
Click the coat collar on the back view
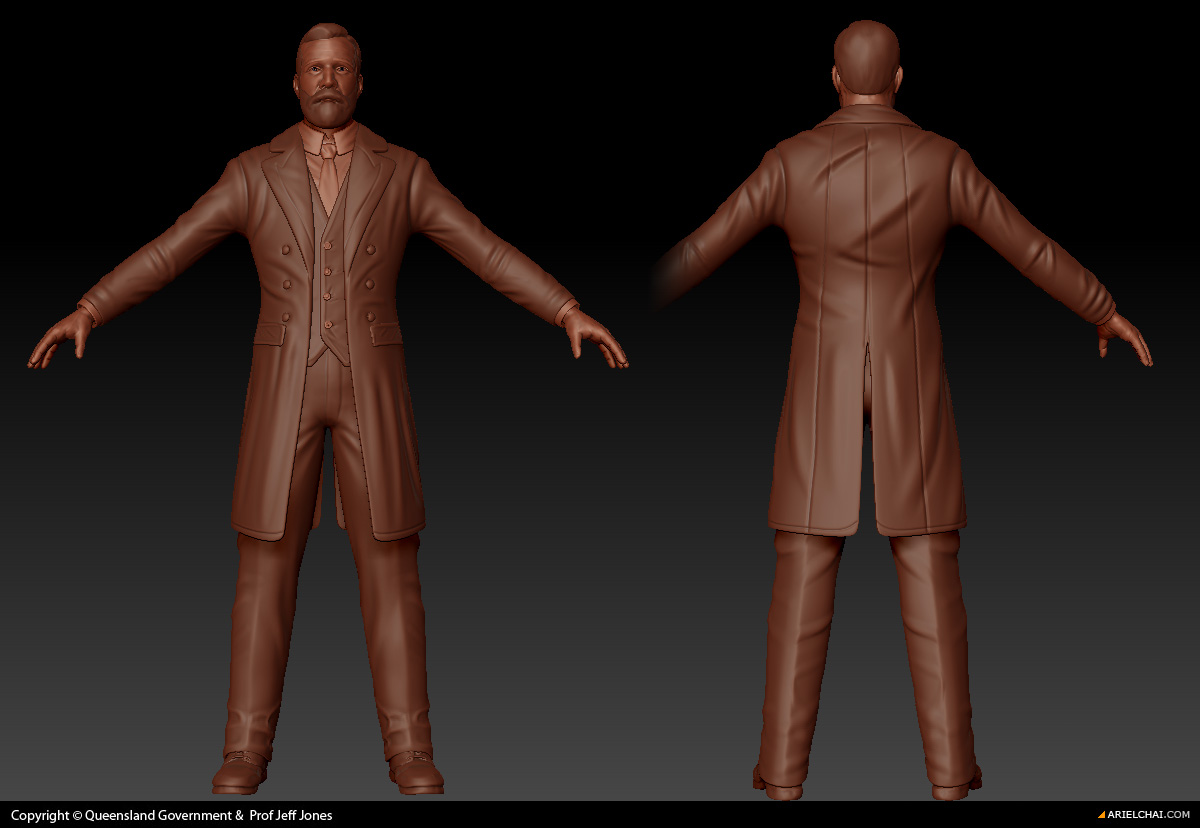pyautogui.click(x=866, y=118)
